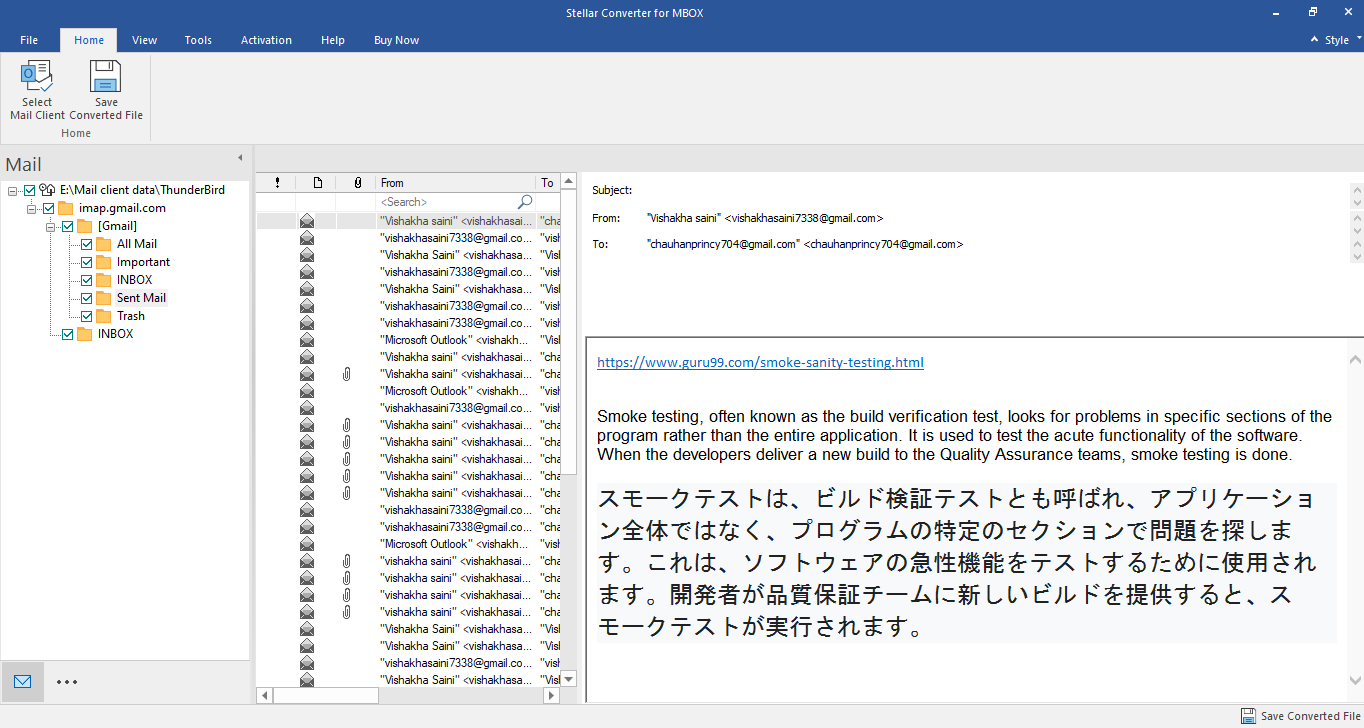The image size is (1364, 728).
Task: Open the Tools ribbon tab
Action: tap(198, 40)
